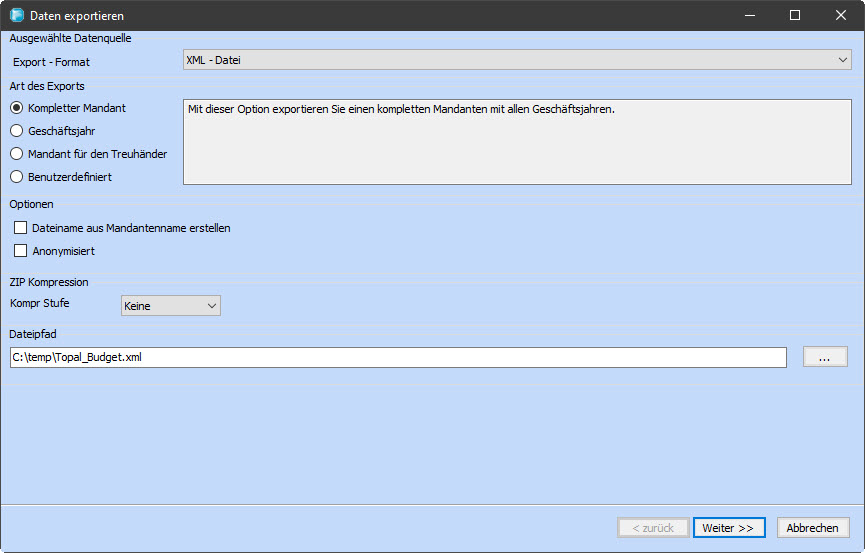Click the Daten exportieren title bar text
Screen dimensions: 865x553
click(x=78, y=16)
